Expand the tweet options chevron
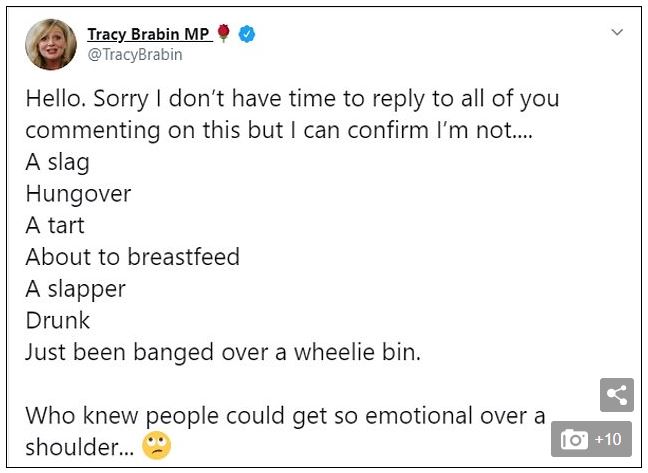This screenshot has height=473, width=648. coord(617,32)
